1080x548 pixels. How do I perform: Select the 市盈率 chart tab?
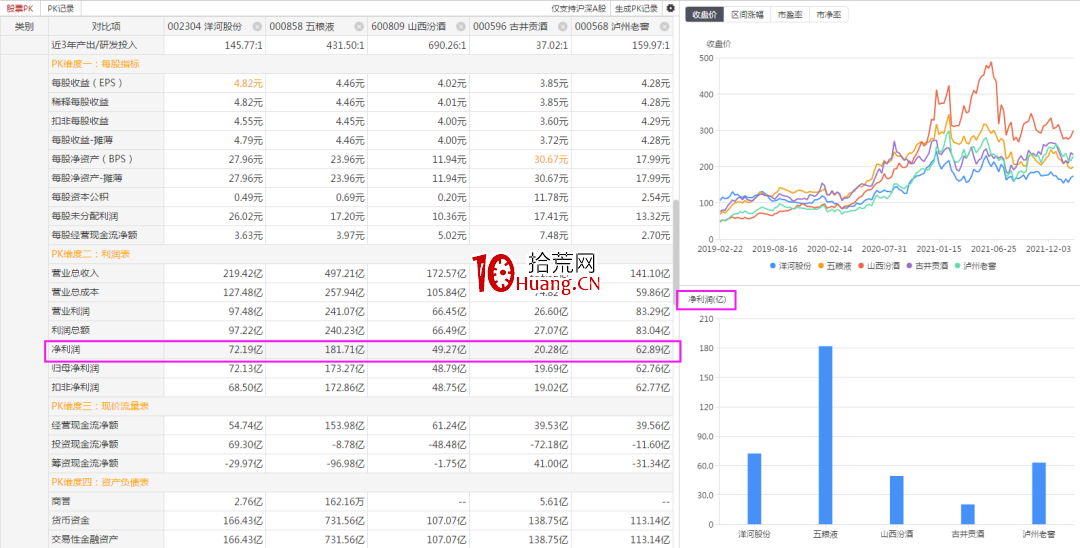pos(790,14)
